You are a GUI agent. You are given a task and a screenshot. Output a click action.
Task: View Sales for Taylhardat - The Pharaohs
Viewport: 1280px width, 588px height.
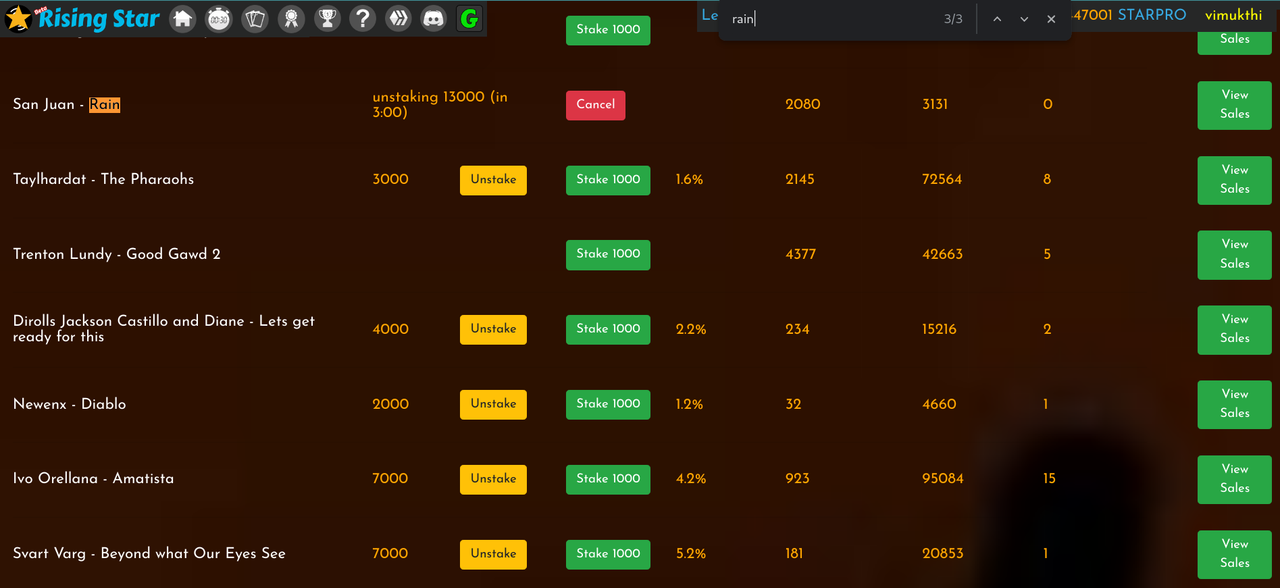[x=1235, y=180]
